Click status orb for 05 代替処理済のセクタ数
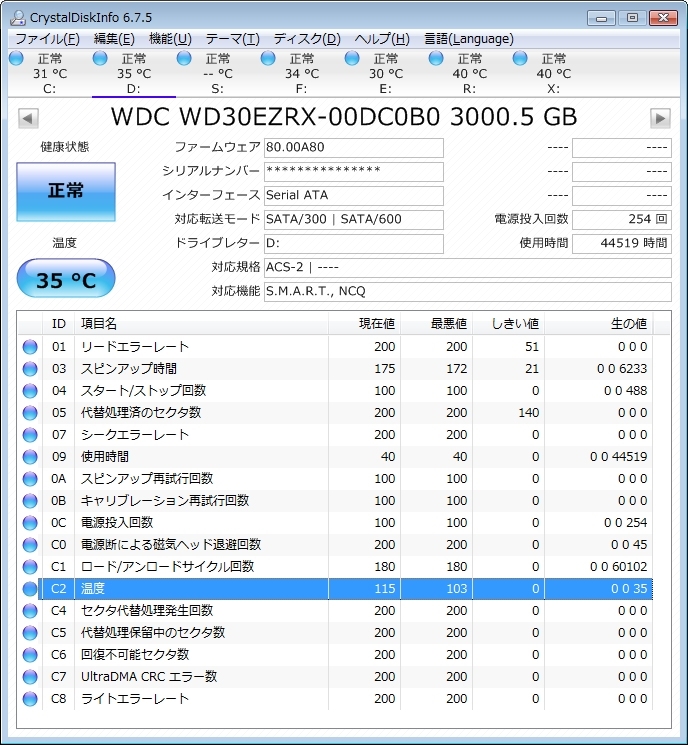 30,413
